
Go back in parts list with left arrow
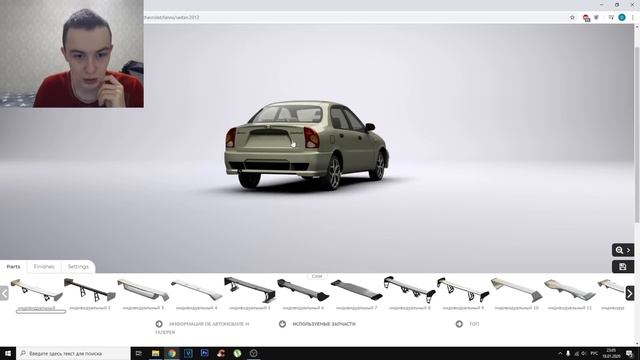[4, 293]
